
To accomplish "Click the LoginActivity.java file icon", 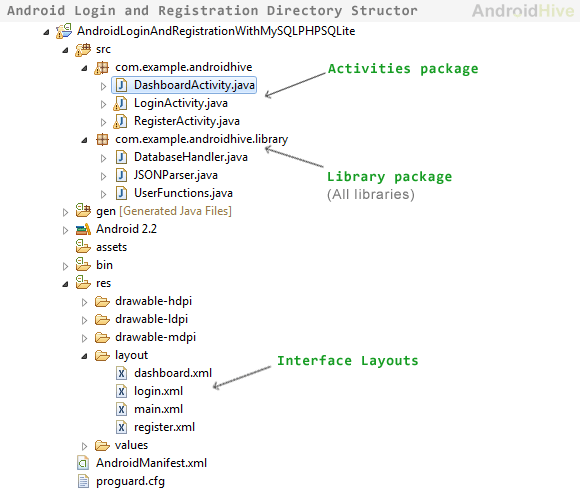I will coord(120,103).
